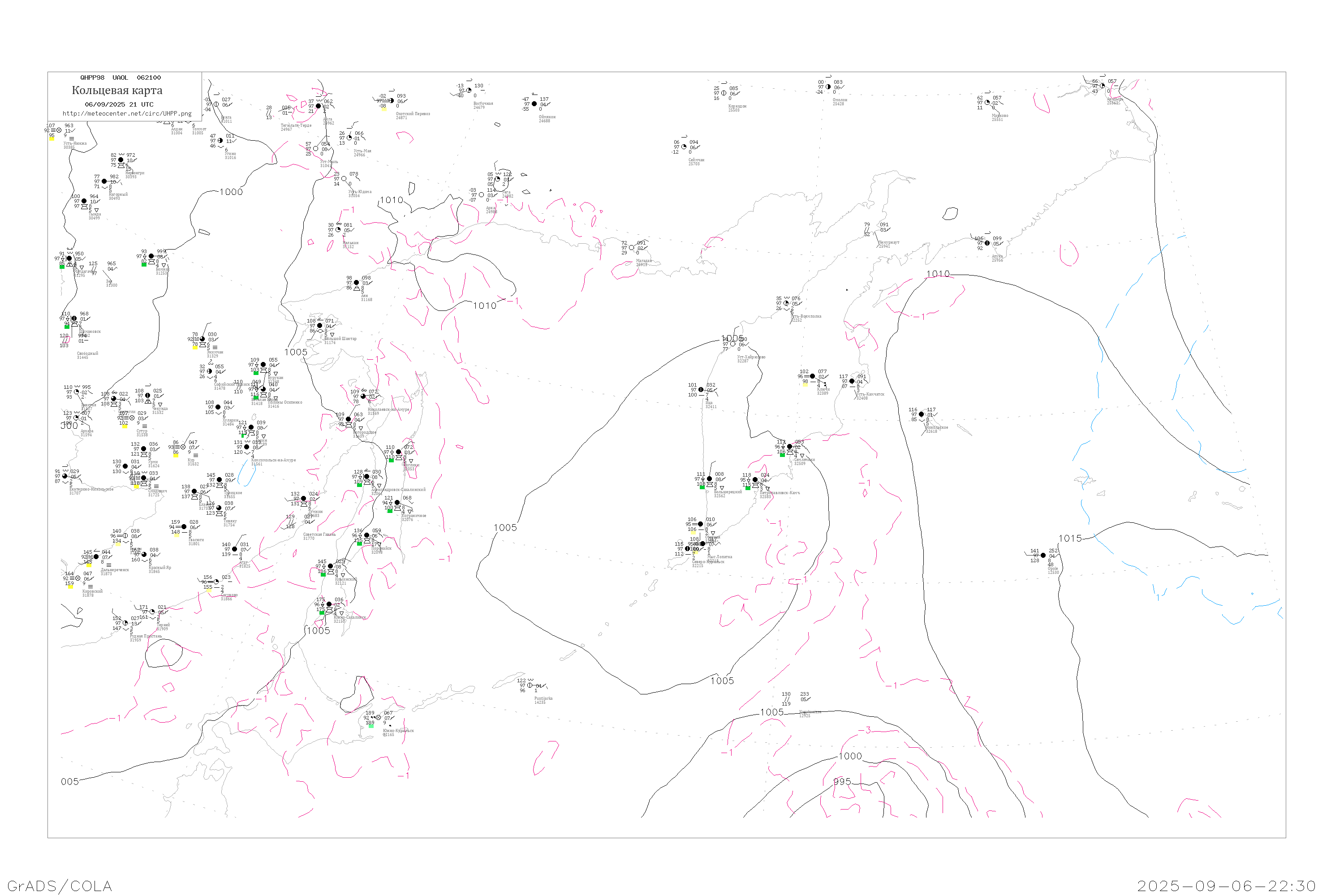Click the GrADS/COLA label
Image resolution: width=1344 pixels, height=896 pixels.
[60, 886]
